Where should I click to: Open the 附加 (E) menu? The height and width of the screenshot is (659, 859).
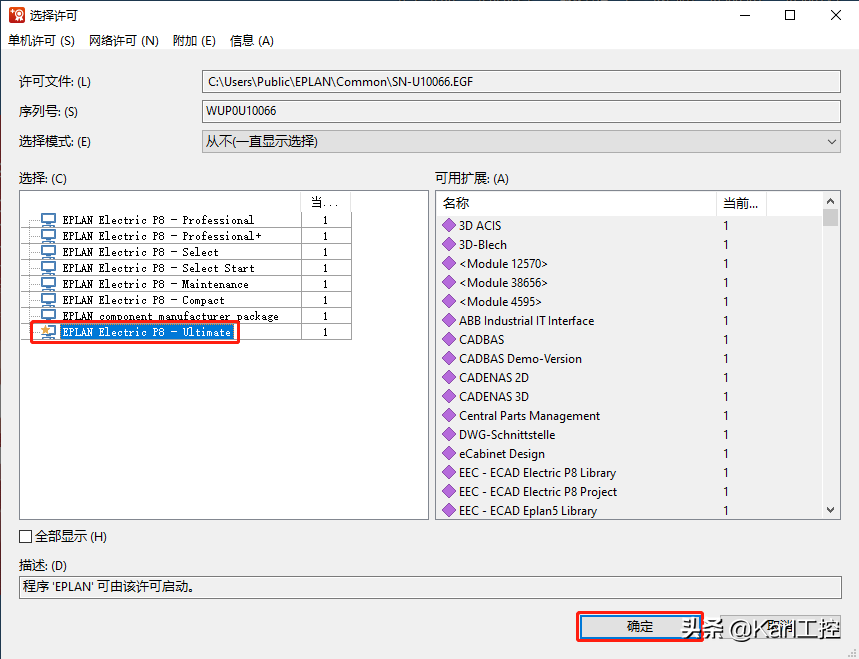(194, 41)
